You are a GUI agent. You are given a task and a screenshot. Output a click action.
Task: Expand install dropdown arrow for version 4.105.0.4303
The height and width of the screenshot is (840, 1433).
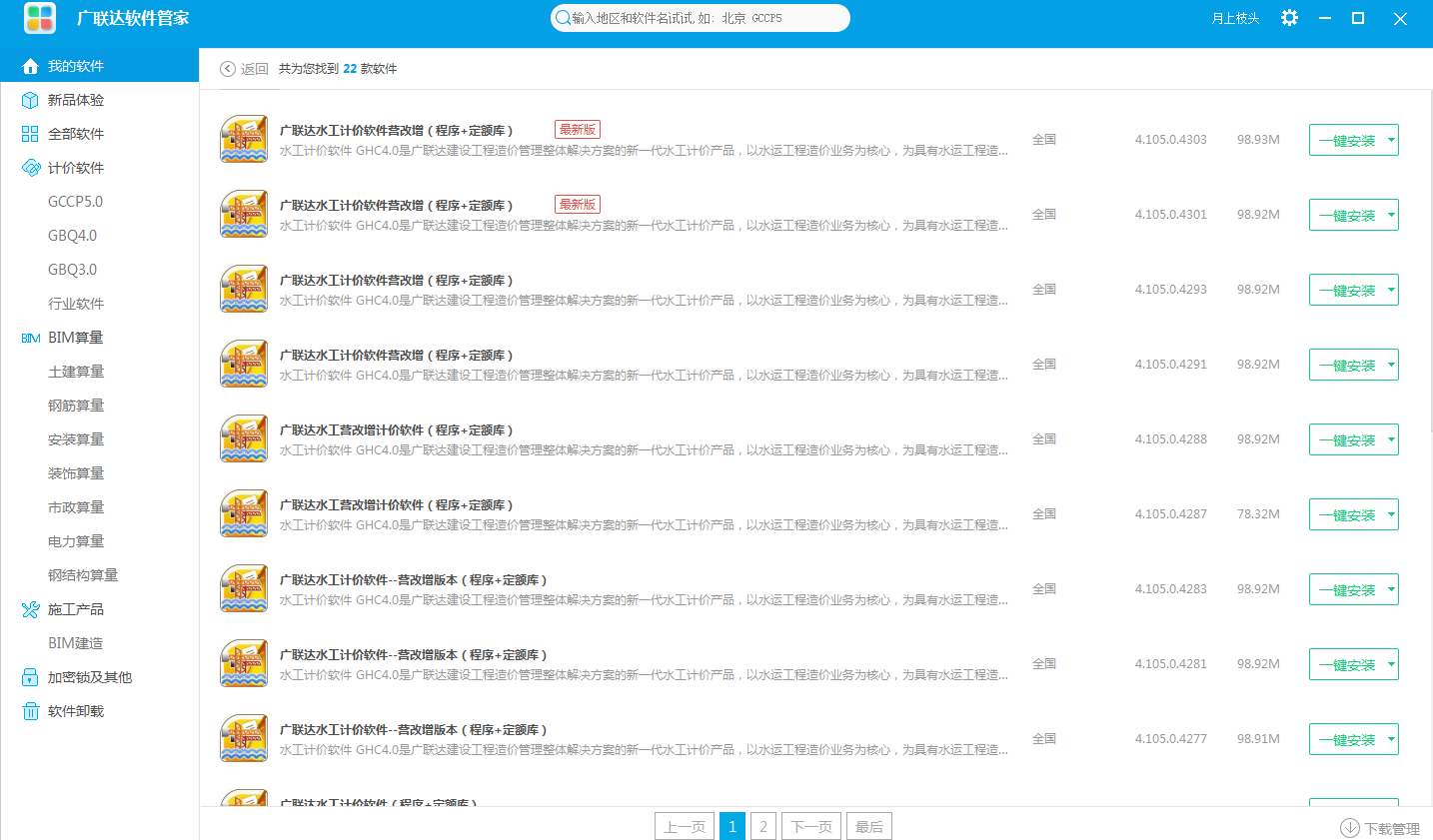coord(1391,140)
